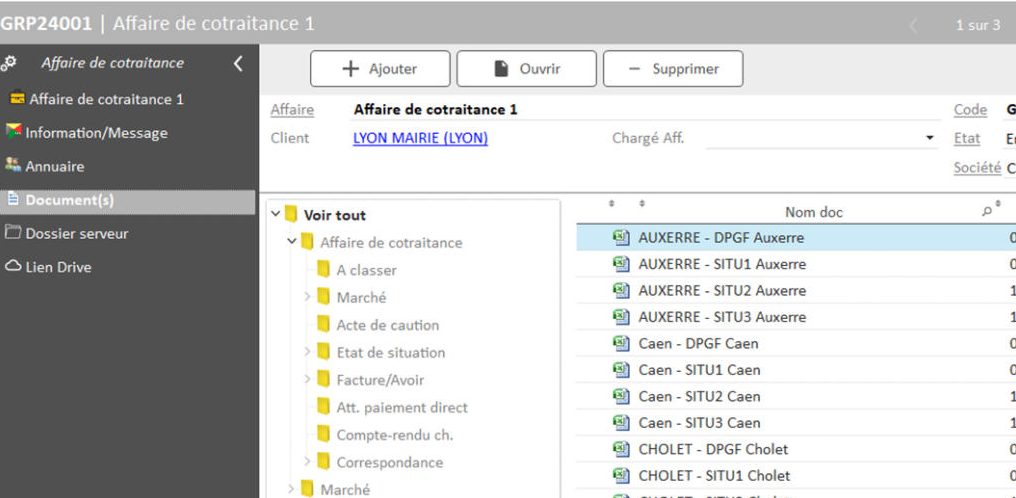The width and height of the screenshot is (1016, 498).
Task: Select the Etat de situation folder label
Action: pyautogui.click(x=391, y=353)
